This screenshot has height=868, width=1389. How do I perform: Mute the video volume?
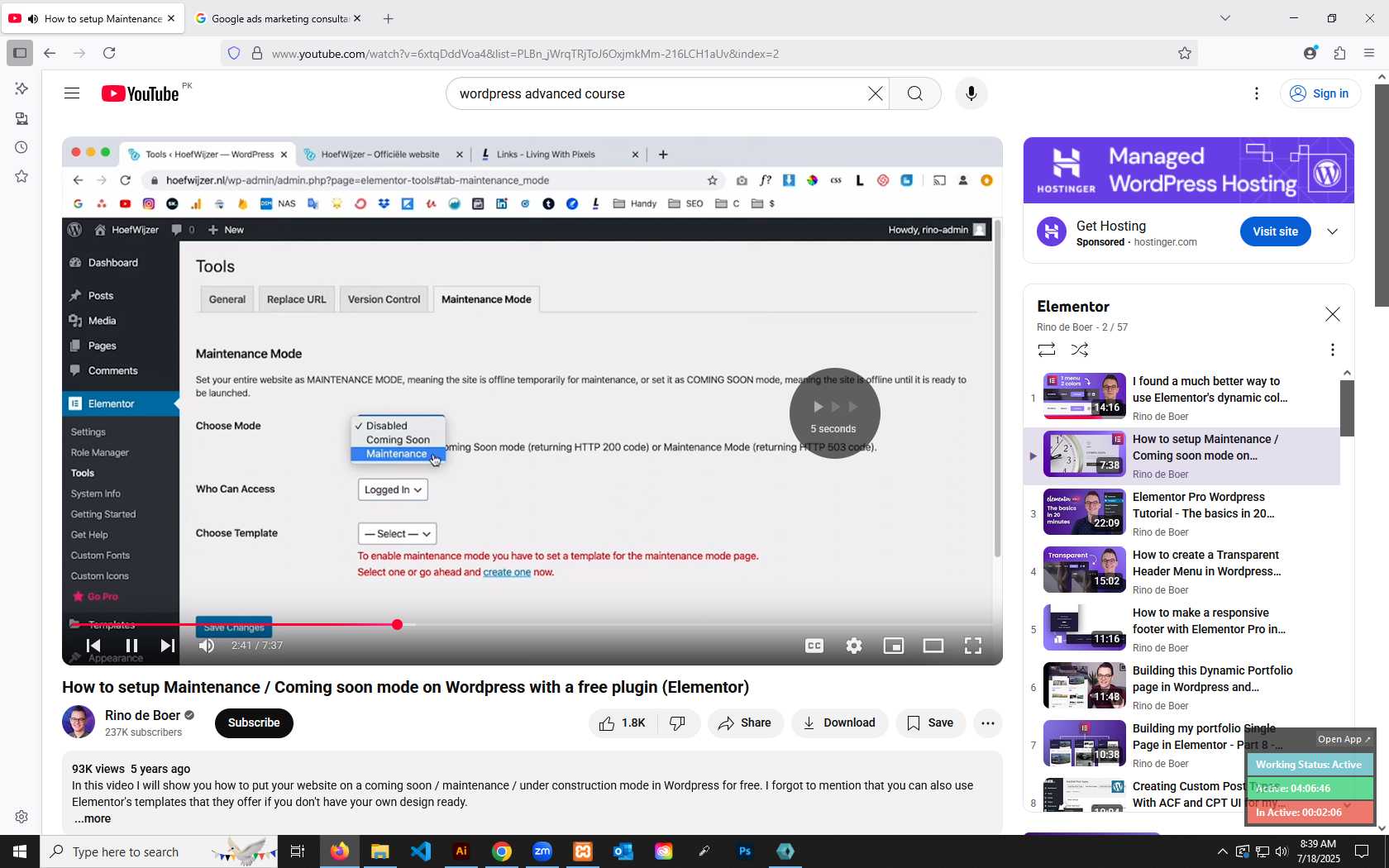click(x=207, y=646)
